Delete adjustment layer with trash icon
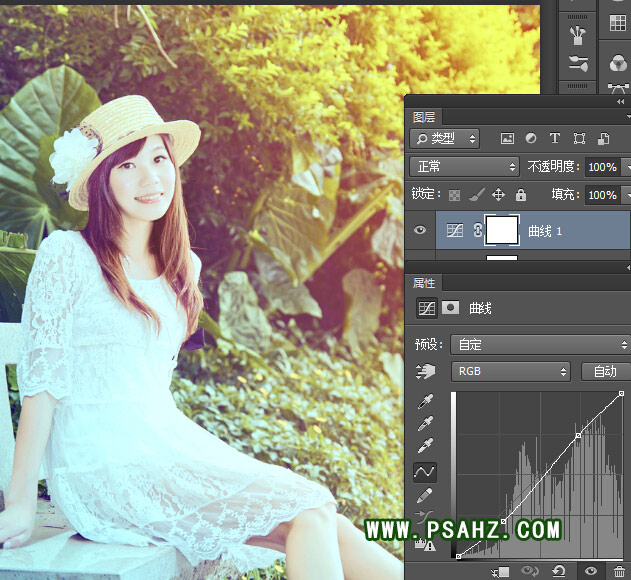This screenshot has width=631, height=580. 619,571
